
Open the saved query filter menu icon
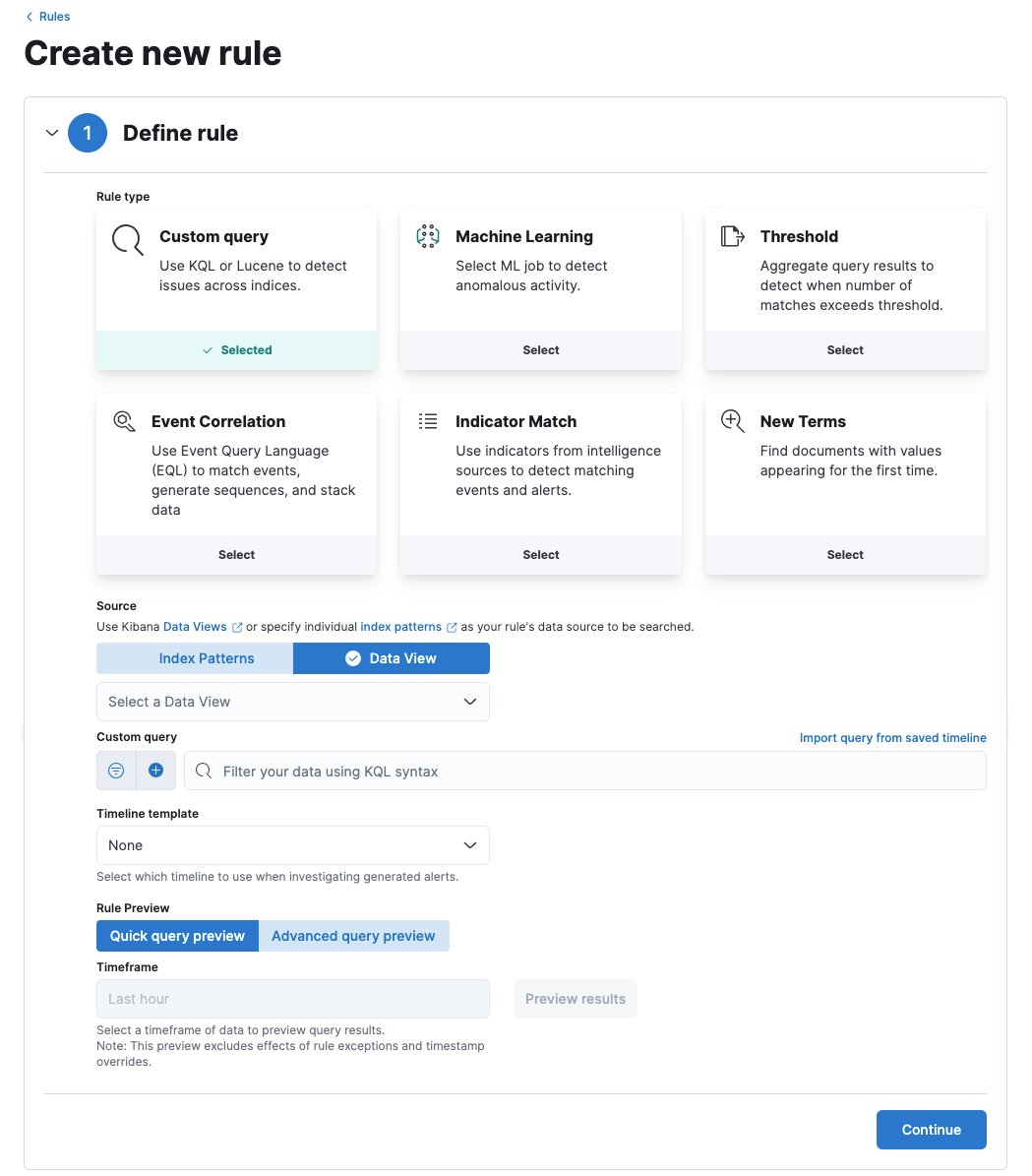116,771
